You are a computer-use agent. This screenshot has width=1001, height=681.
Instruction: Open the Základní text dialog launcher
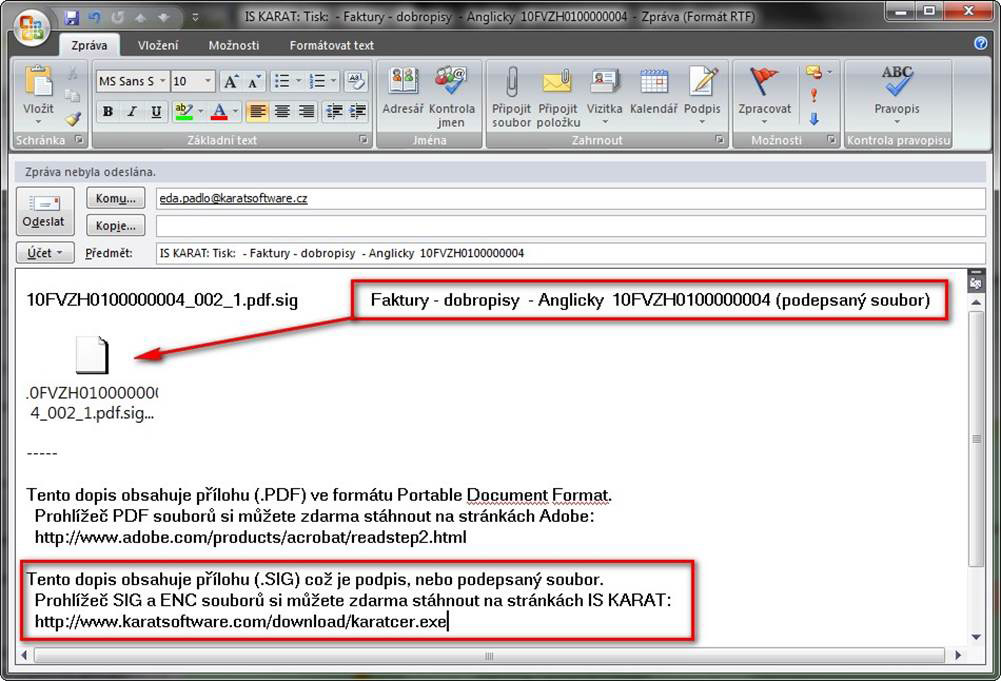(363, 140)
